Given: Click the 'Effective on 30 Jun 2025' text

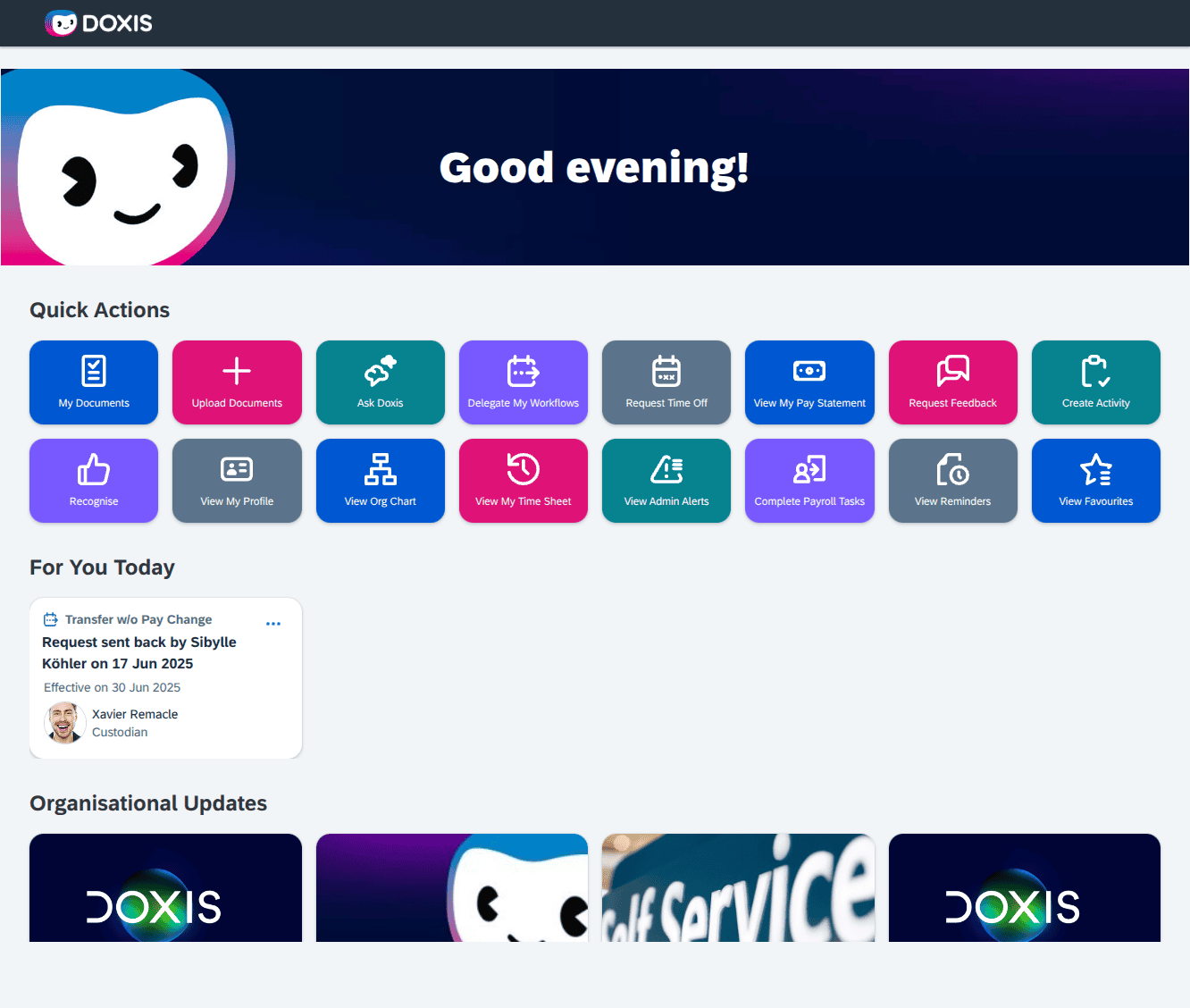Looking at the screenshot, I should (112, 687).
